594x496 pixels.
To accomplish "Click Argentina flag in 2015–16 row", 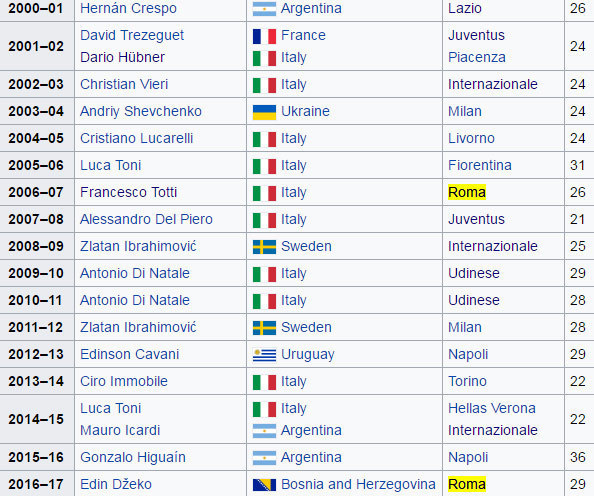I will coord(264,458).
